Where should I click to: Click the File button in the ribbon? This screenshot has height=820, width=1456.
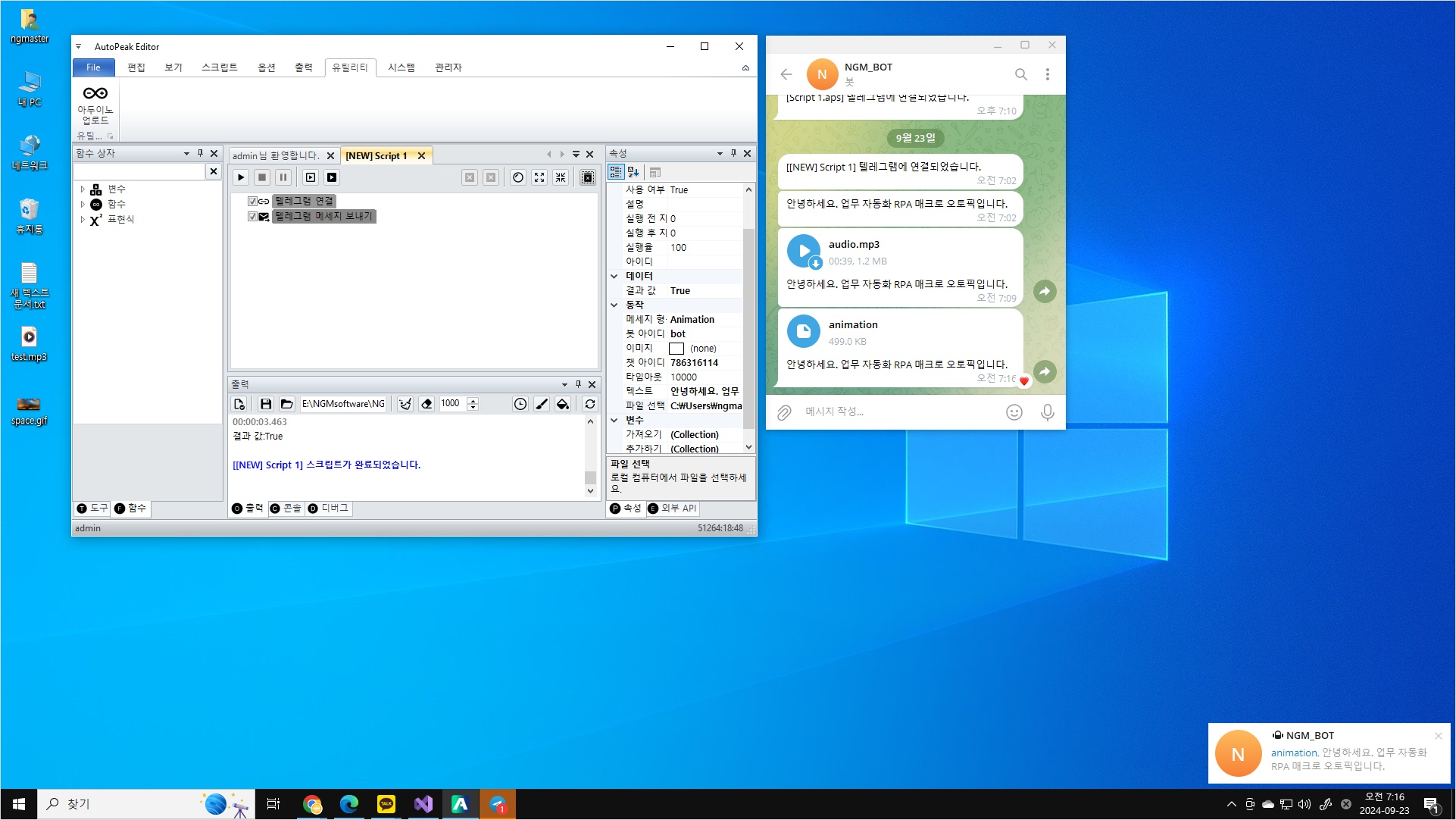tap(93, 67)
